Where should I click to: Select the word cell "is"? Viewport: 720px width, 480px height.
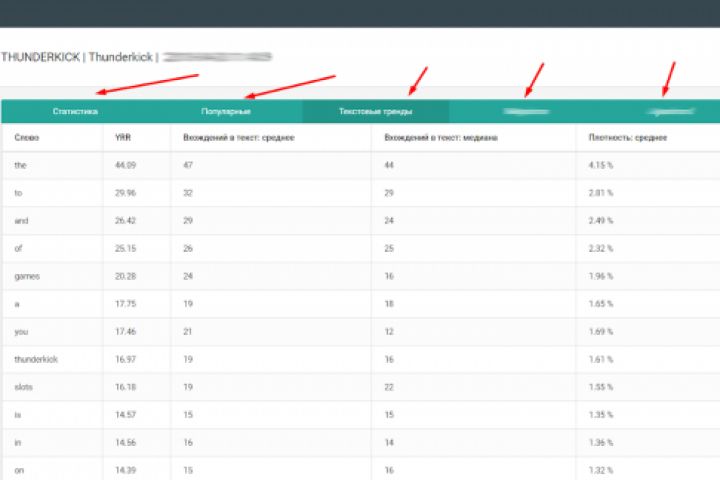click(17, 415)
